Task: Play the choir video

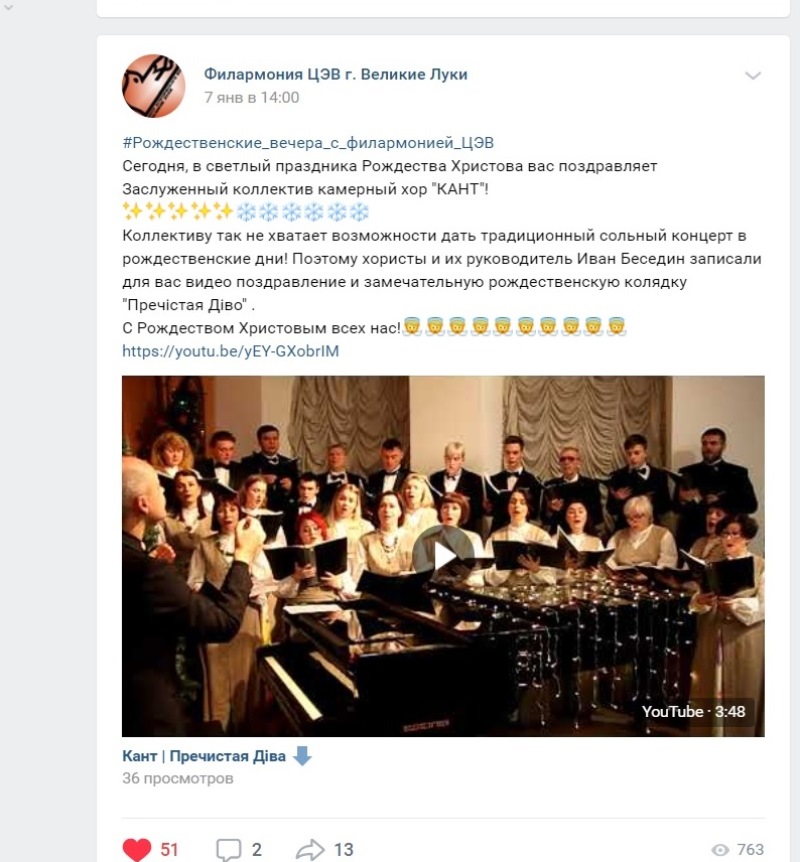Action: (443, 556)
